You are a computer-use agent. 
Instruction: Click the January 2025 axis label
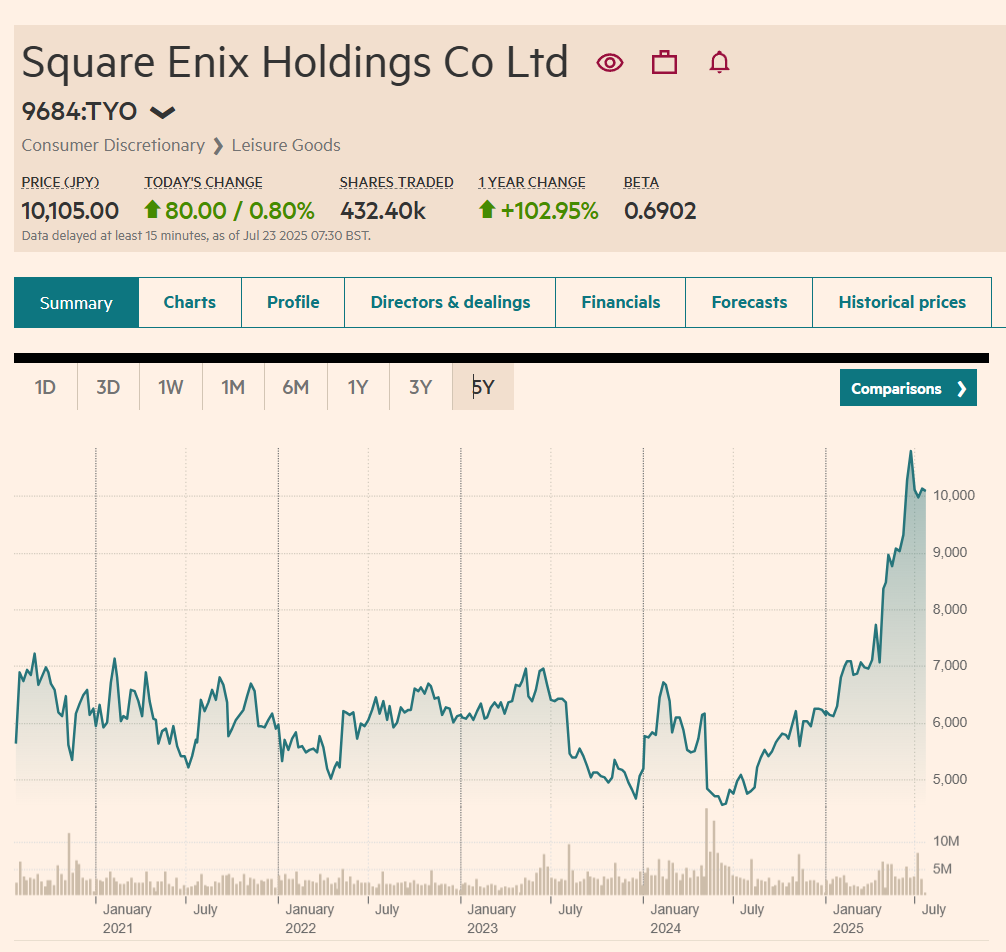click(x=857, y=919)
